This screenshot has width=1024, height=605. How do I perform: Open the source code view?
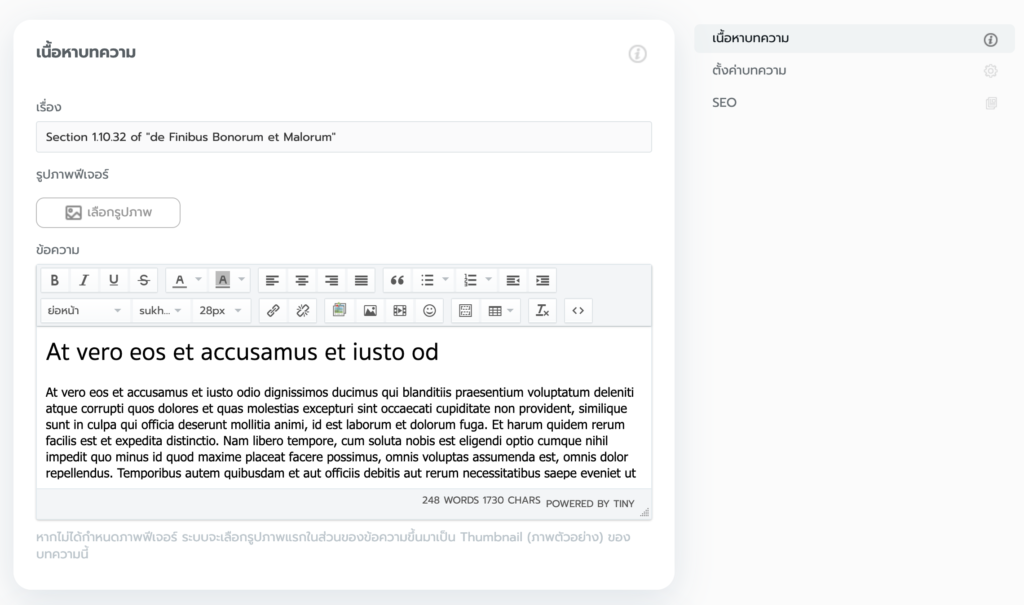pyautogui.click(x=578, y=311)
